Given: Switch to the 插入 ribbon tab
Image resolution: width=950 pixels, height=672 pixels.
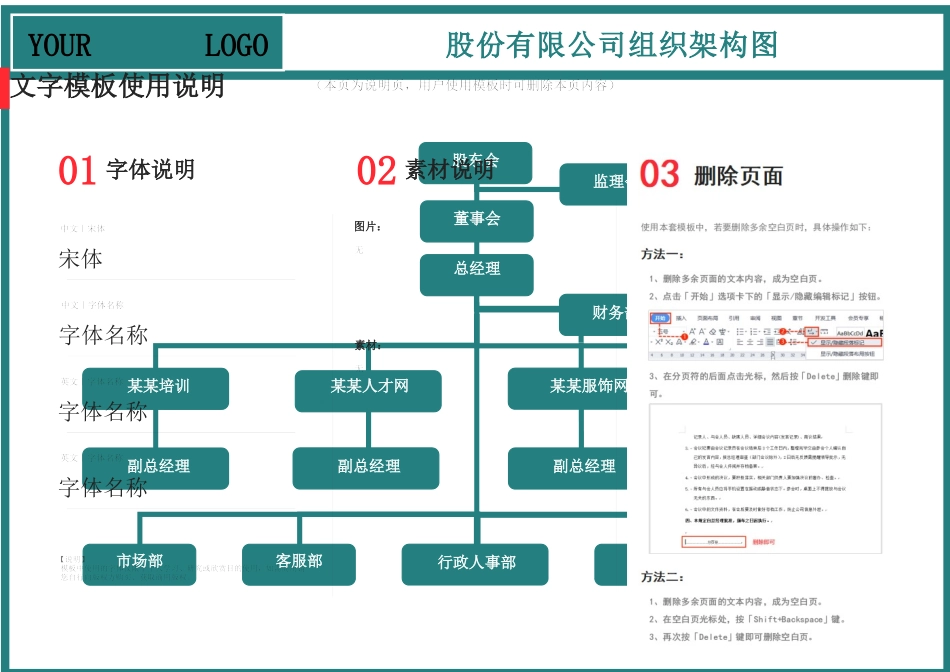Looking at the screenshot, I should coord(682,318).
